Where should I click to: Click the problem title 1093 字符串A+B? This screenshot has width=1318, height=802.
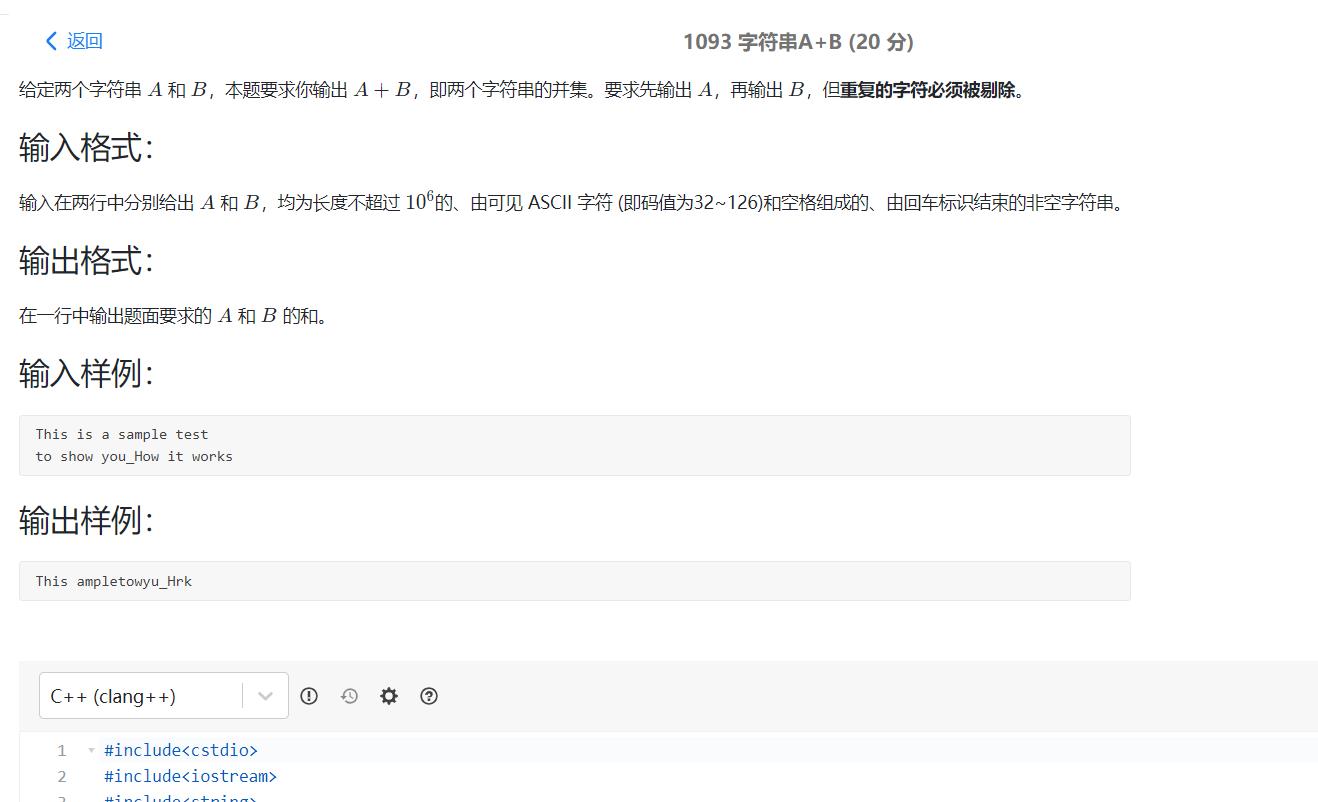(x=798, y=42)
